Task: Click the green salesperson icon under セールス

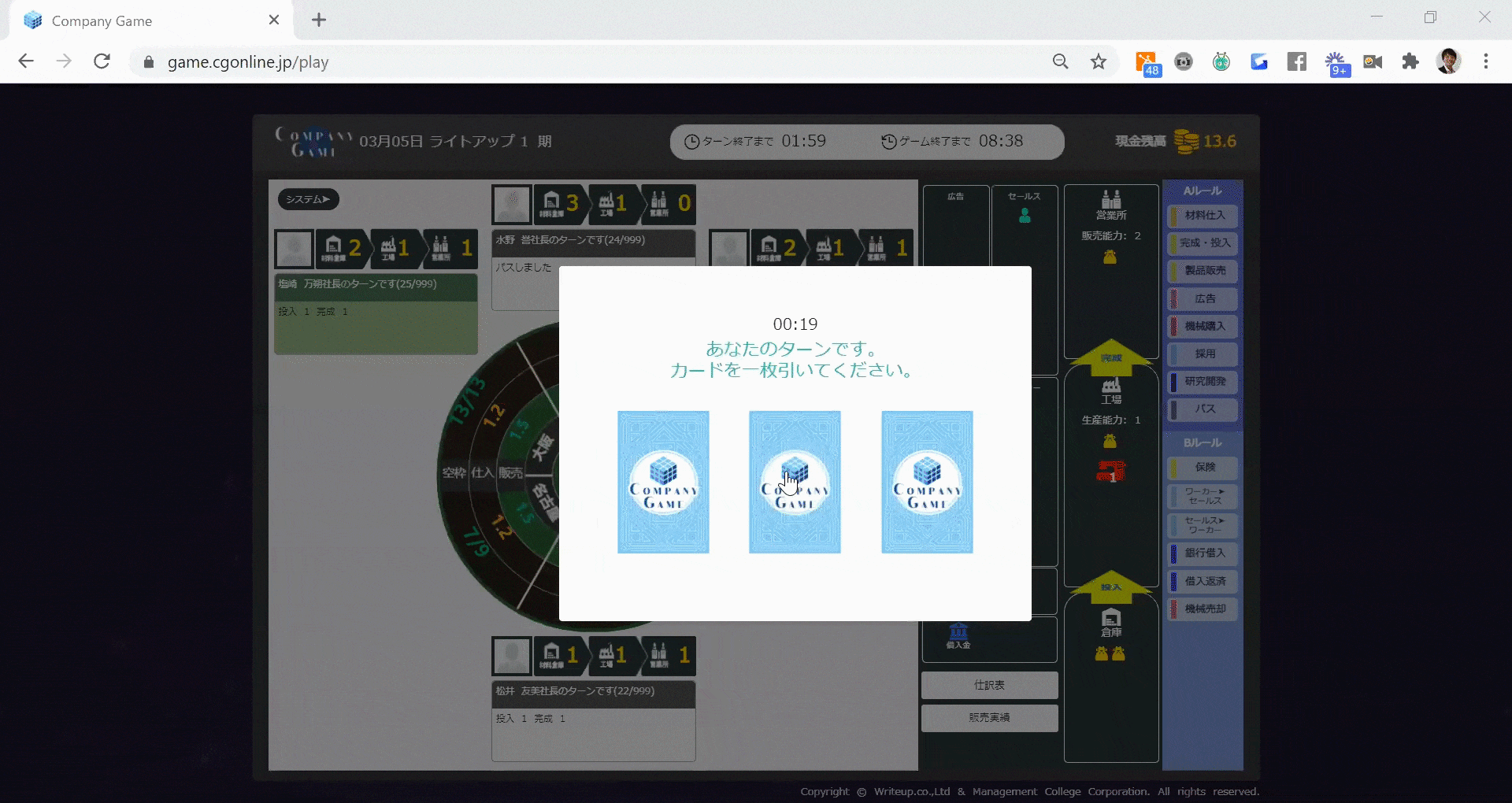Action: pyautogui.click(x=1025, y=216)
